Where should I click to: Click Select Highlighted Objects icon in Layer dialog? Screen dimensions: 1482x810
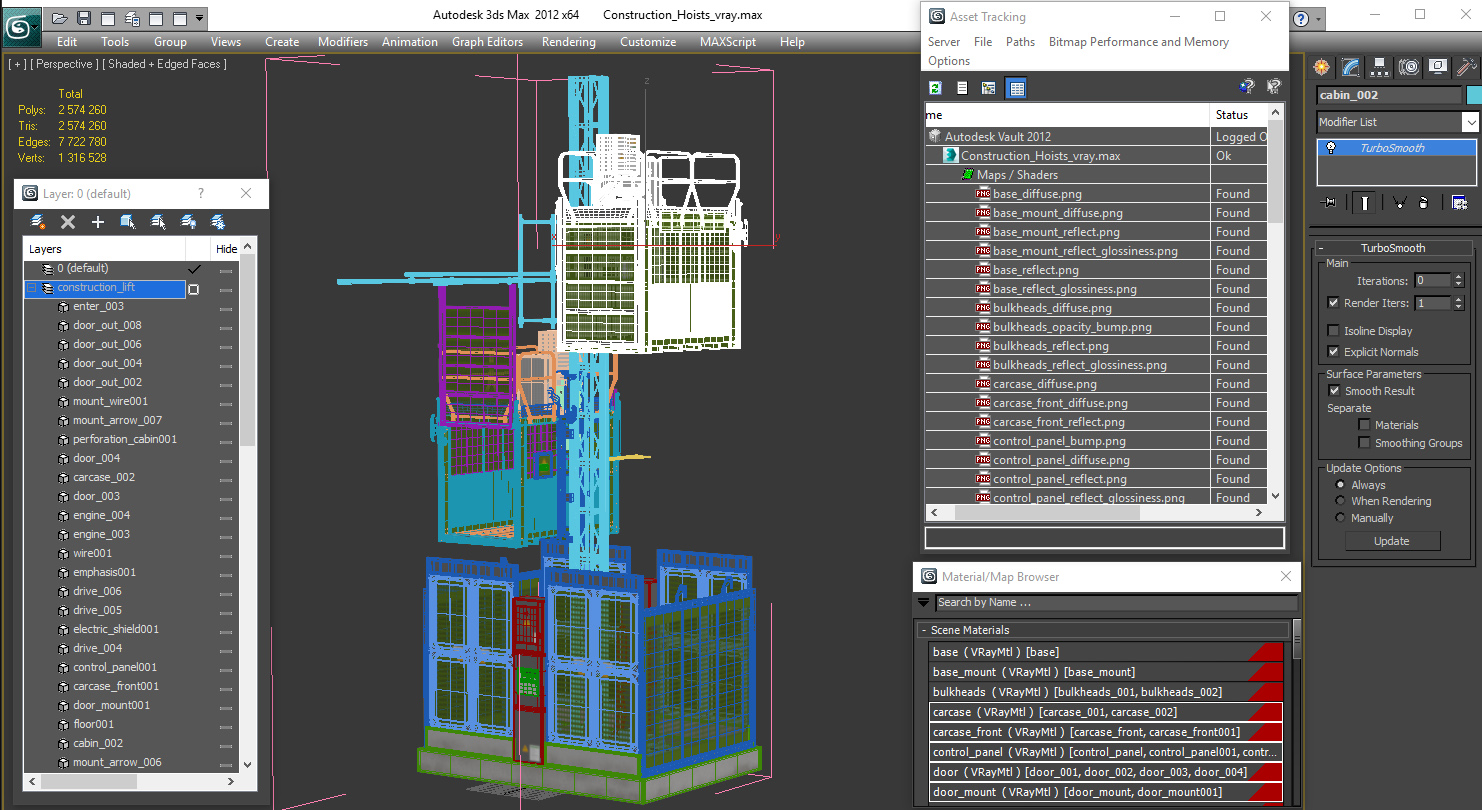[128, 222]
